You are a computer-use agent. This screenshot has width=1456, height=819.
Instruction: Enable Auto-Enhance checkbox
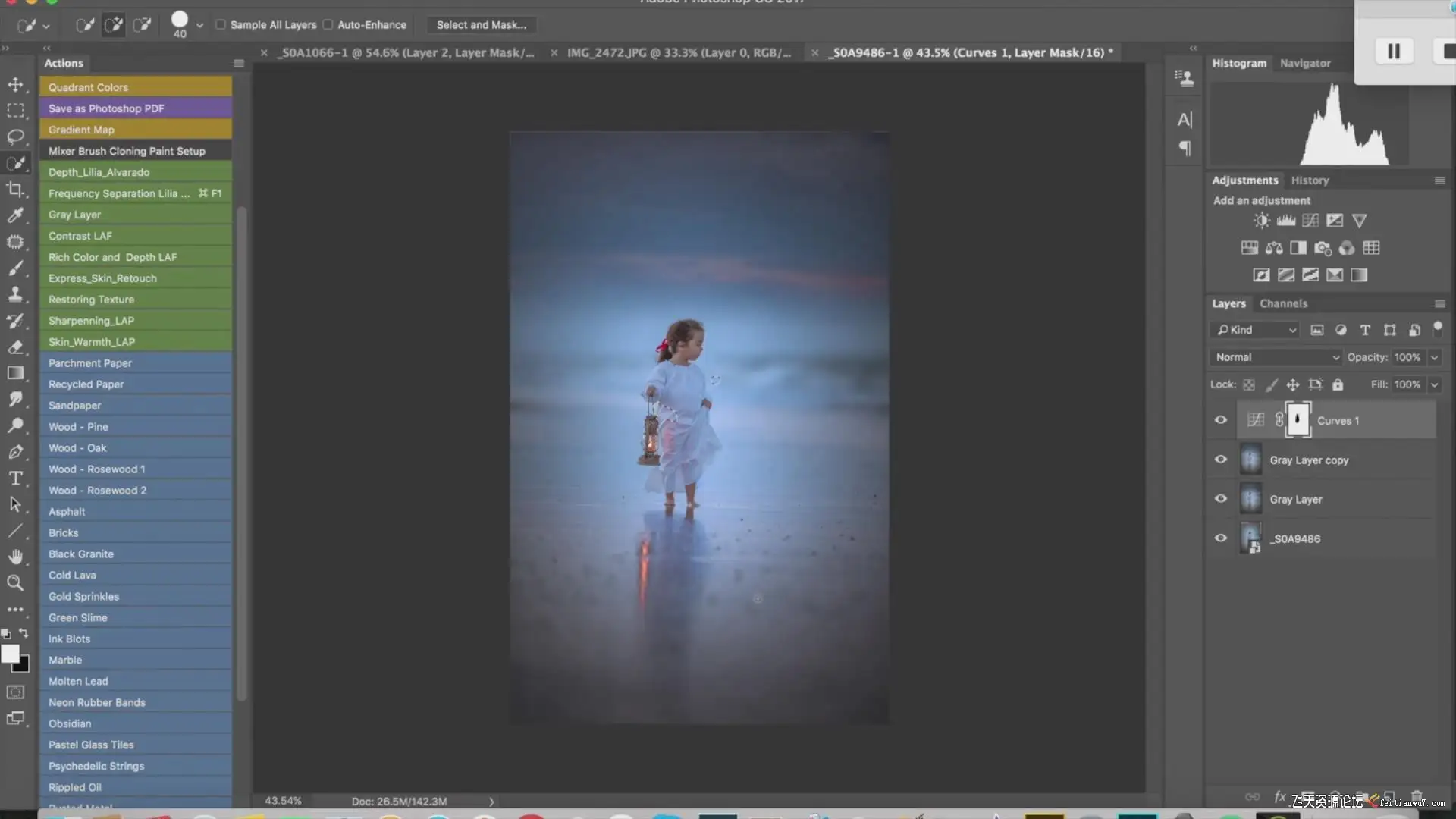pos(328,24)
